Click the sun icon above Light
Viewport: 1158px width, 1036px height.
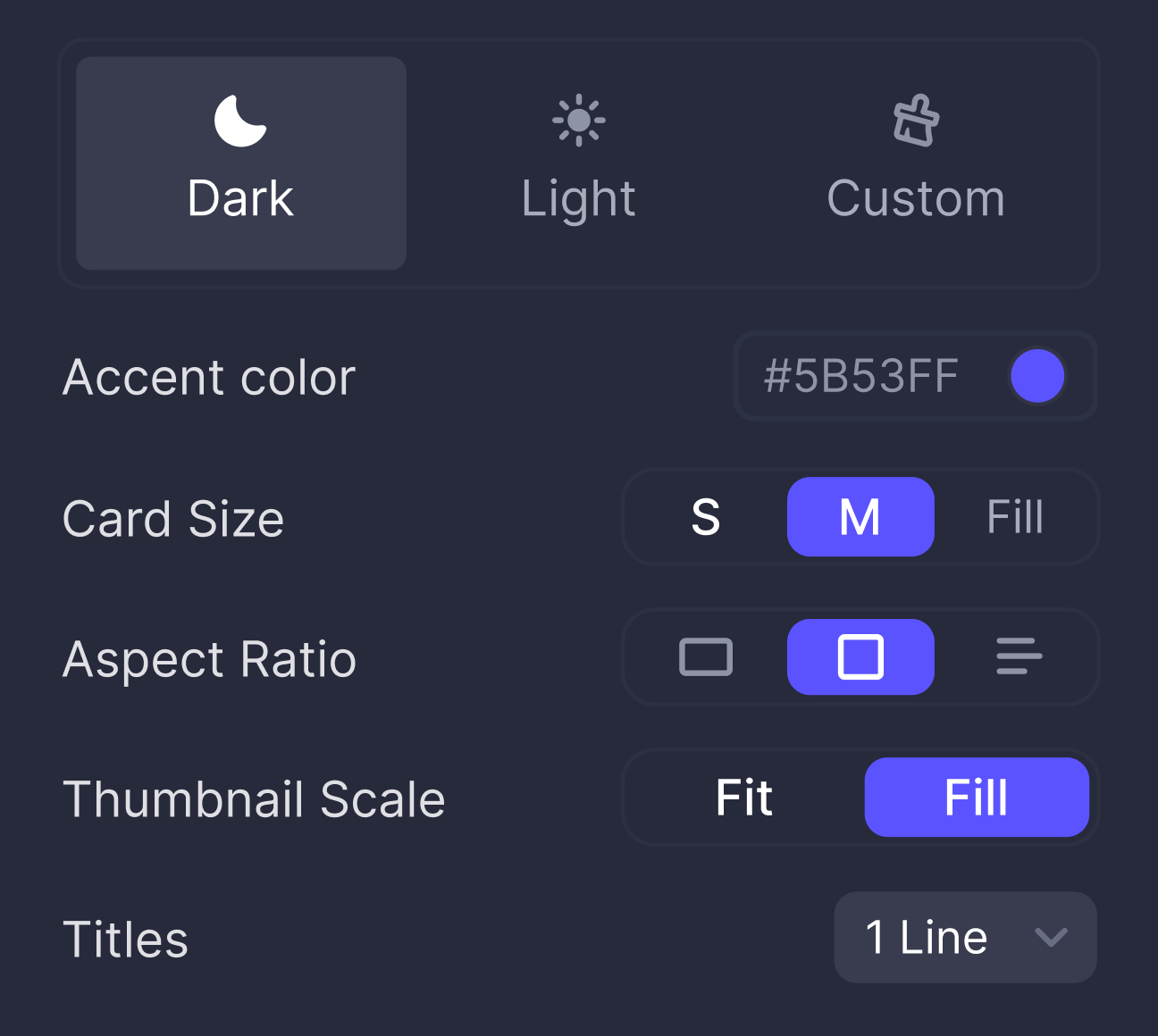point(579,119)
